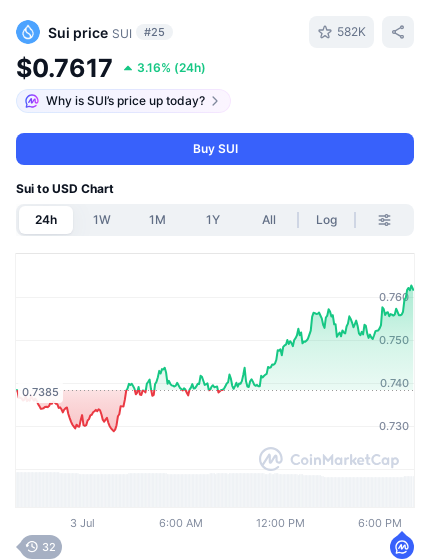
Task: Expand 'Why is SUI's price up today?' chevron
Action: click(215, 101)
